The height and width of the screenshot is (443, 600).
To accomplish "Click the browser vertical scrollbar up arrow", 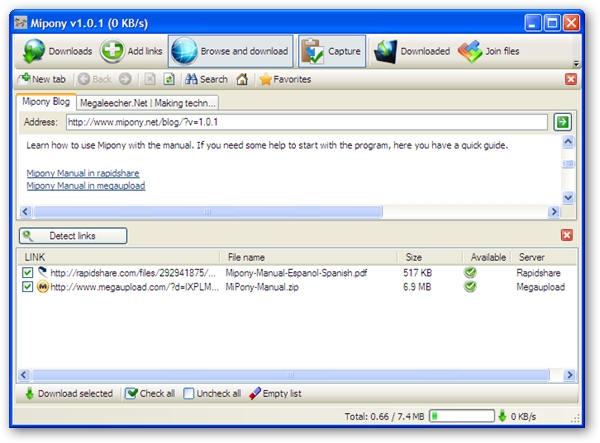I will click(x=568, y=142).
